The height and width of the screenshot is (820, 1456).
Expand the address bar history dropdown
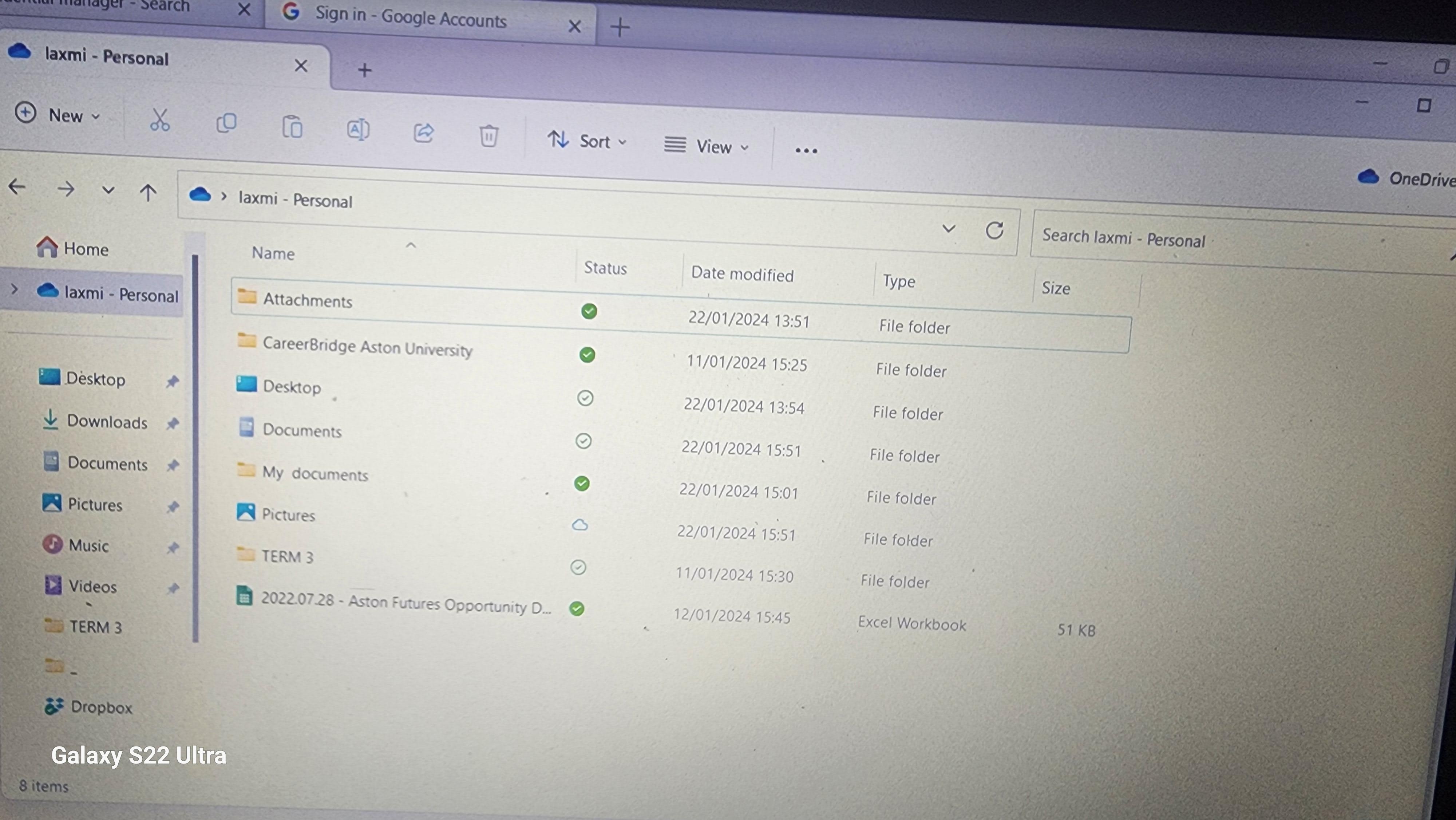pos(949,228)
